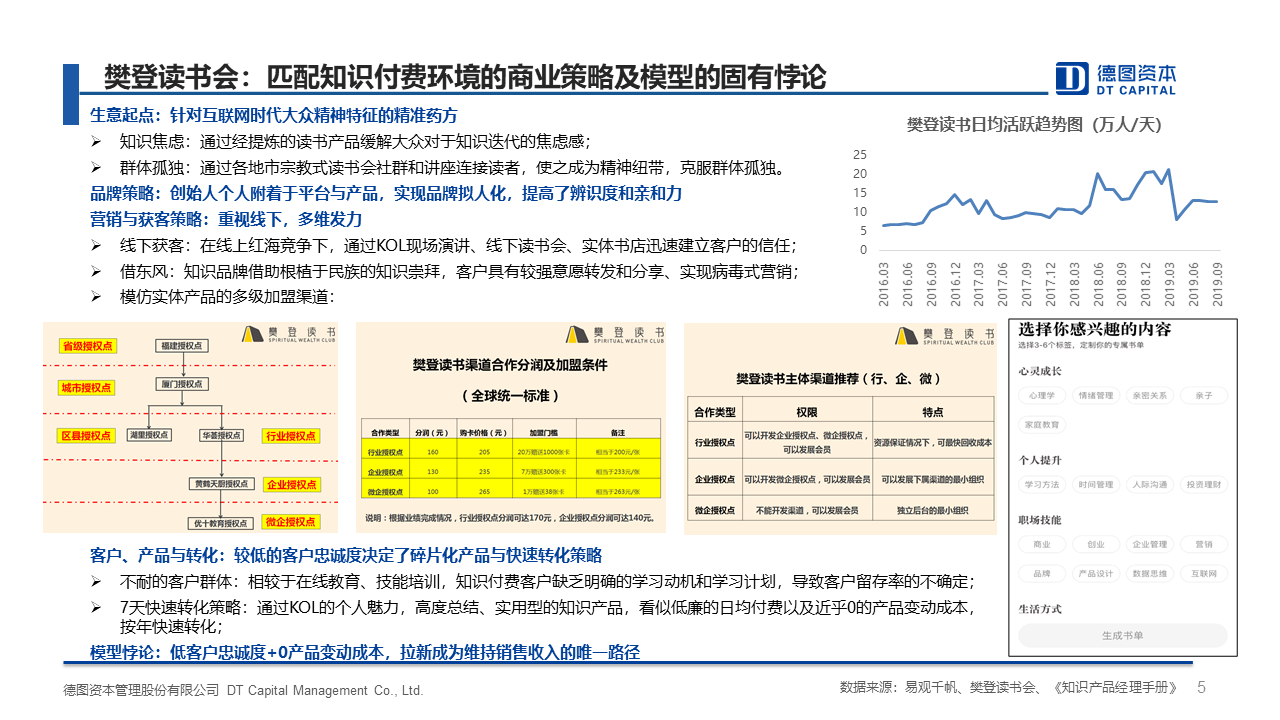
Task: Click the yellow 省级授权点 label
Action: (88, 346)
